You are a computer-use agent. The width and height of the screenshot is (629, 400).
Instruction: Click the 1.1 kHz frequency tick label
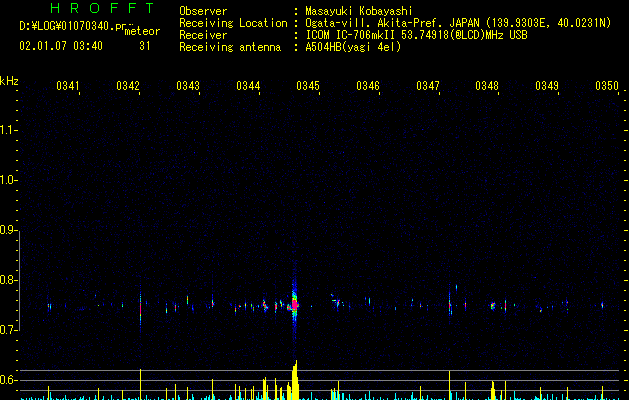[x=8, y=130]
